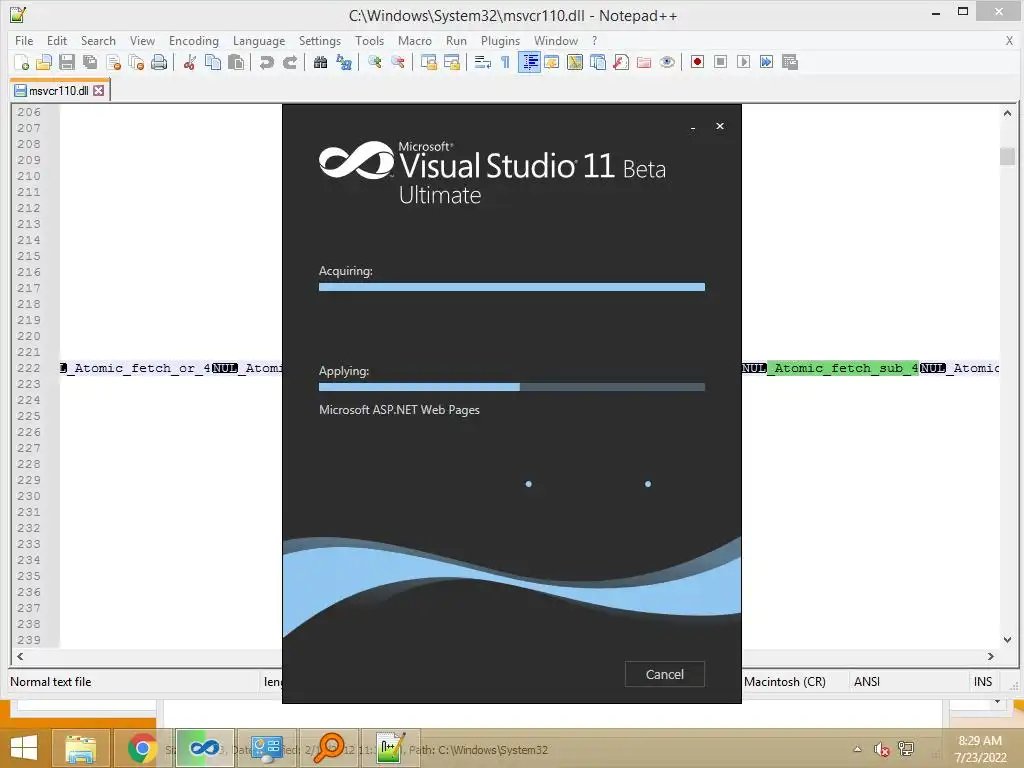Screen dimensions: 1024x768
Task: Click Macintosh (CR) in the status bar
Action: pyautogui.click(x=784, y=682)
